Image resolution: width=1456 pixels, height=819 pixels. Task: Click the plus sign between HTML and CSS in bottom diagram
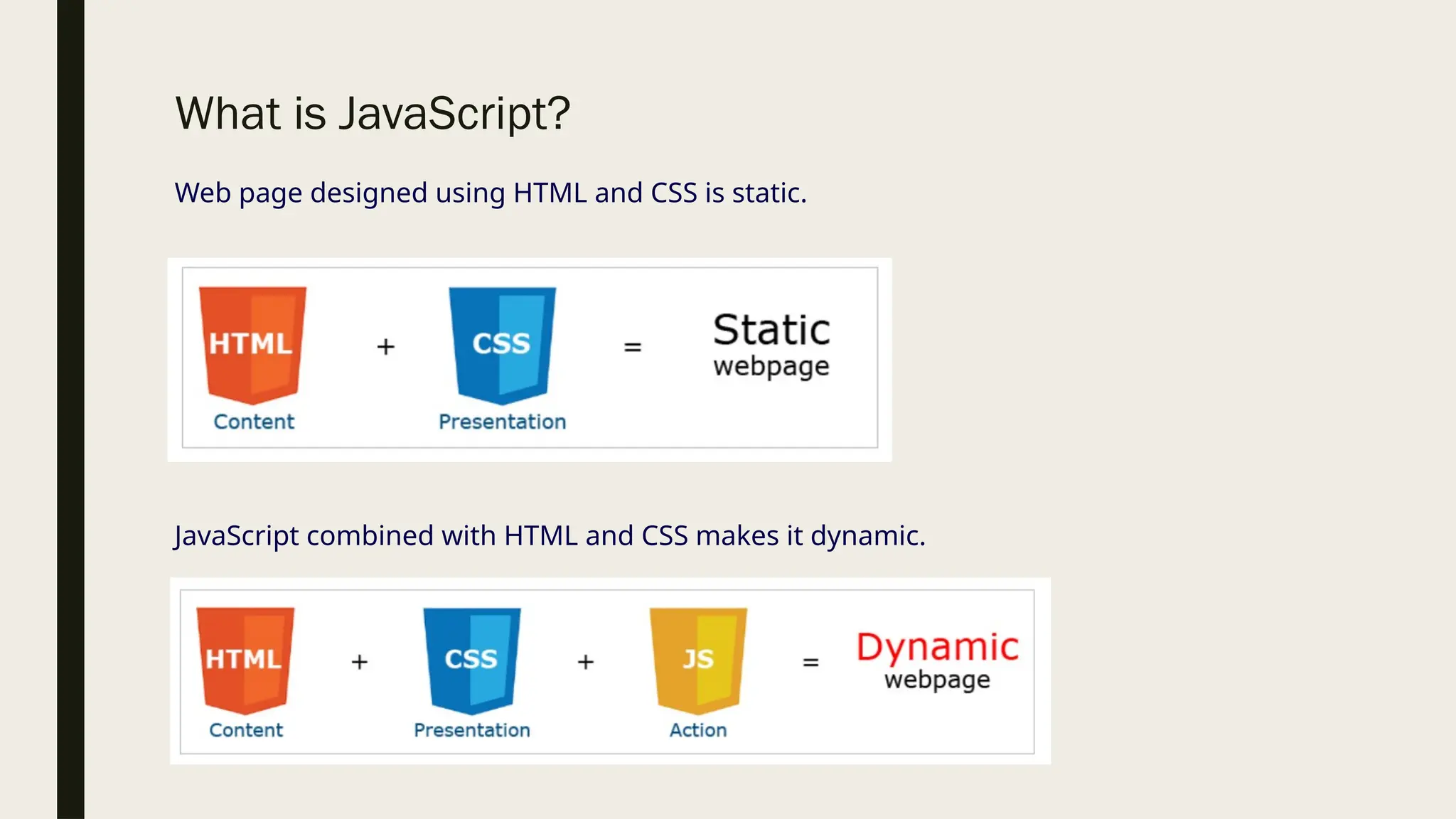[360, 662]
